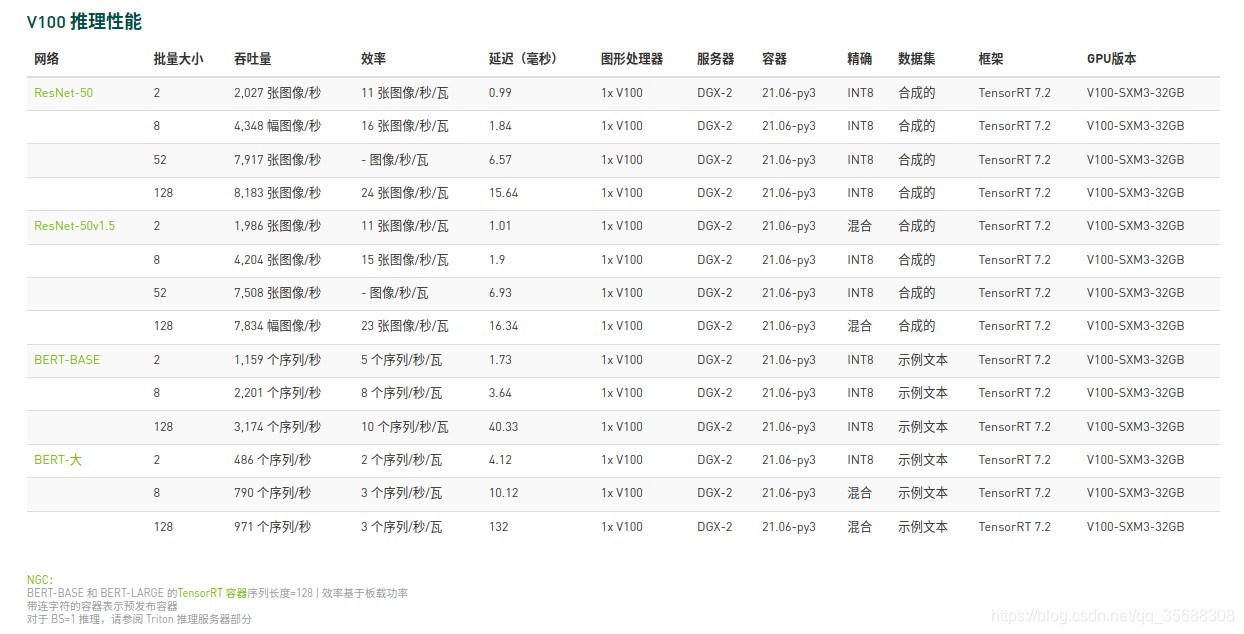1244x634 pixels.
Task: Click the 延迟（毫秒） column header
Action: point(523,59)
